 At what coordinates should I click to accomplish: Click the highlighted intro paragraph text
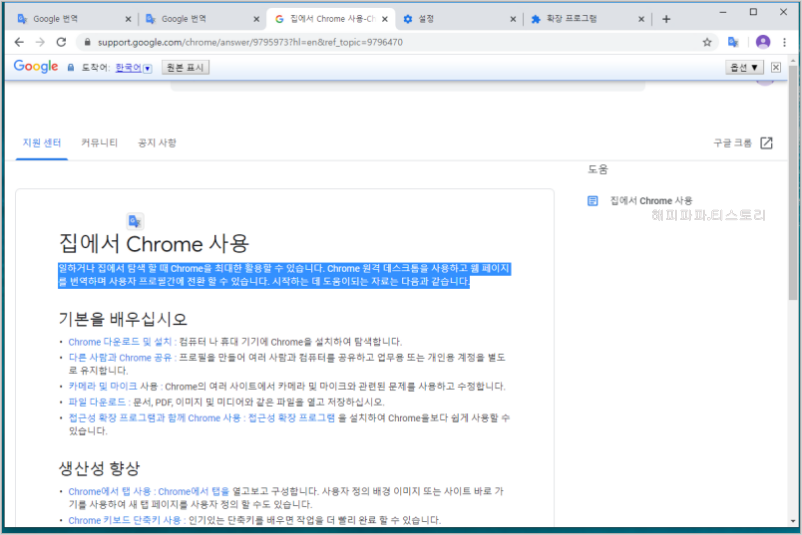[x=284, y=275]
